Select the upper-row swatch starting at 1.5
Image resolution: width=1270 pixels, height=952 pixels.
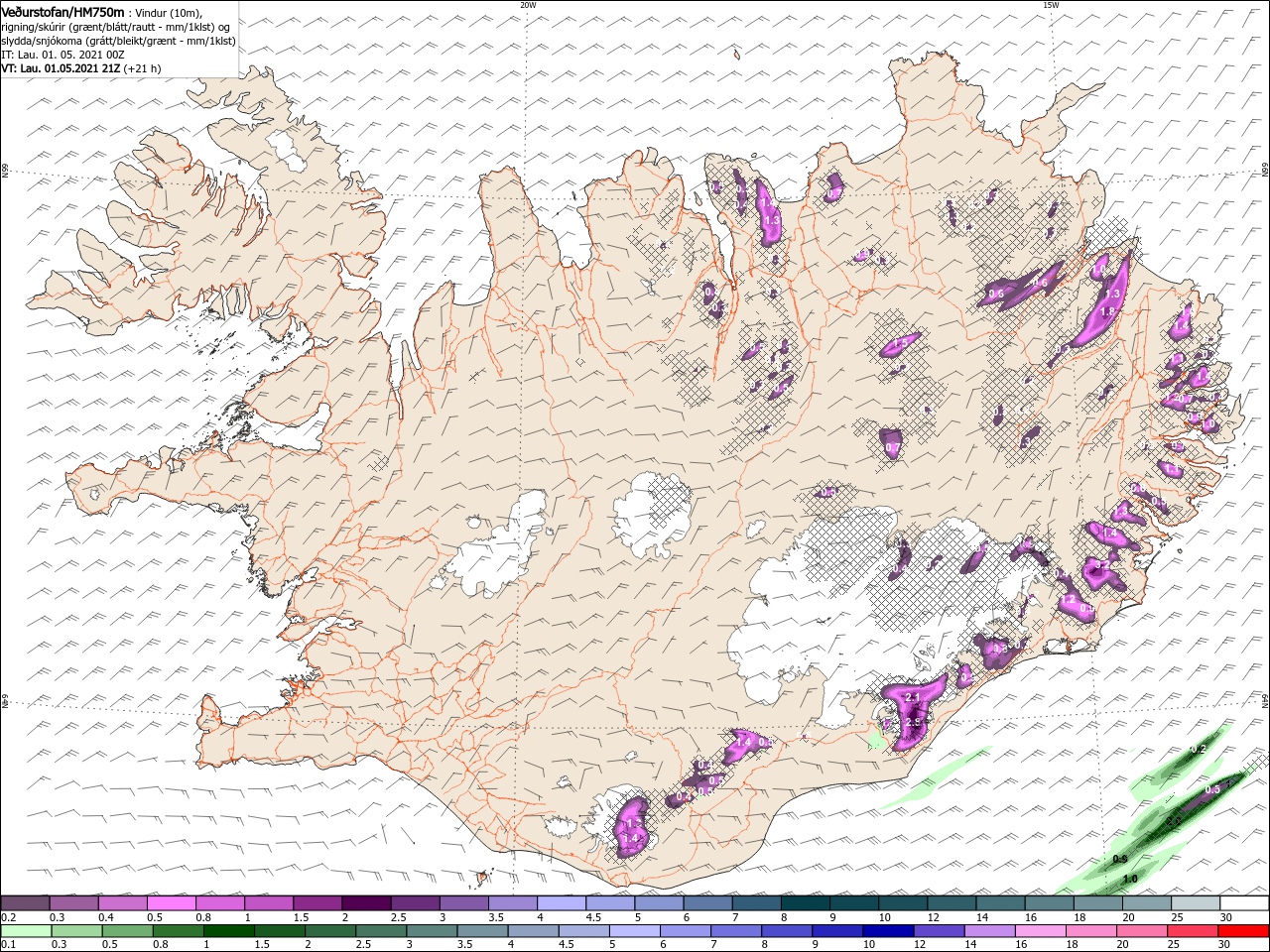[317, 903]
